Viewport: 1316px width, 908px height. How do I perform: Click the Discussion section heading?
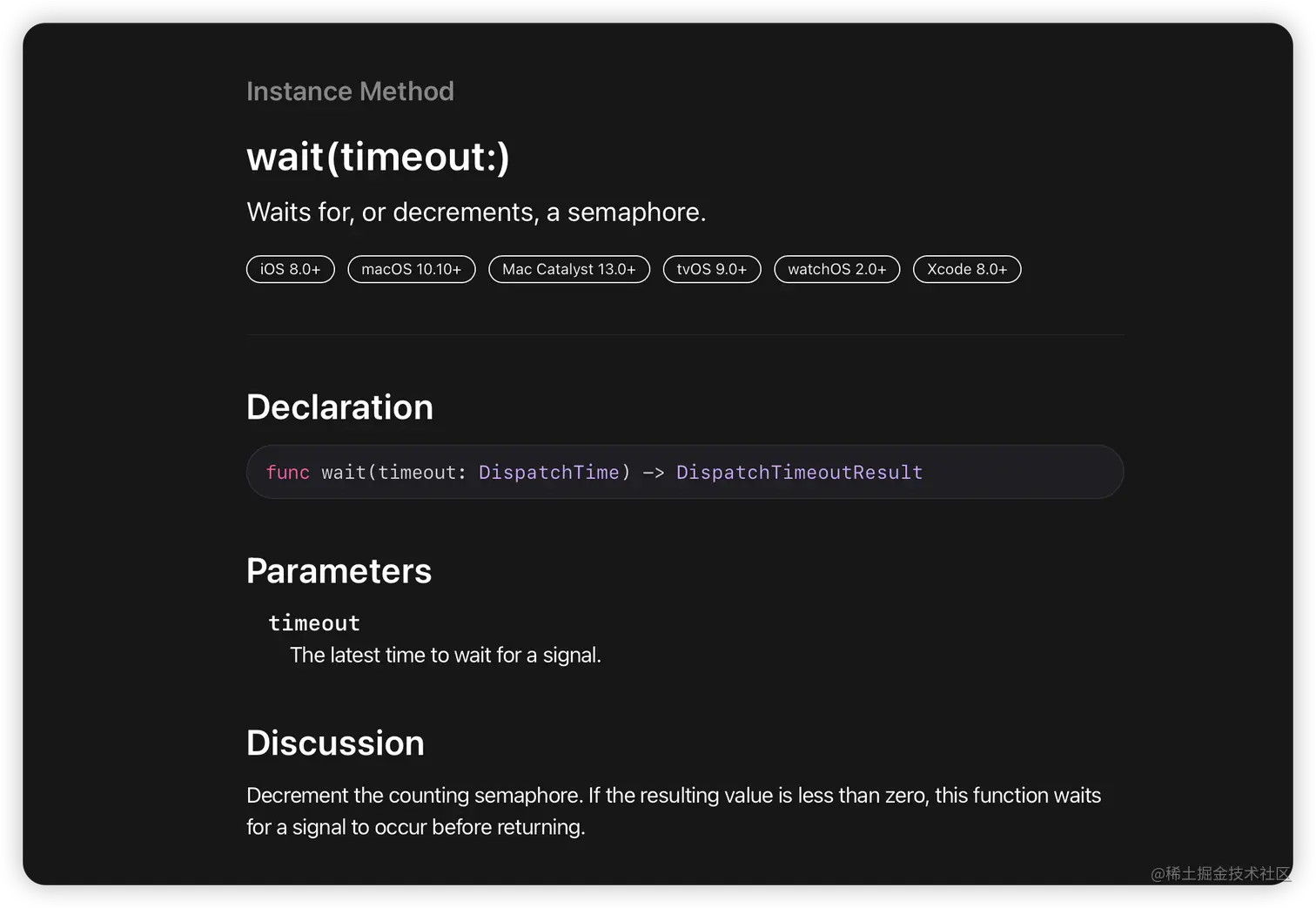pyautogui.click(x=335, y=743)
